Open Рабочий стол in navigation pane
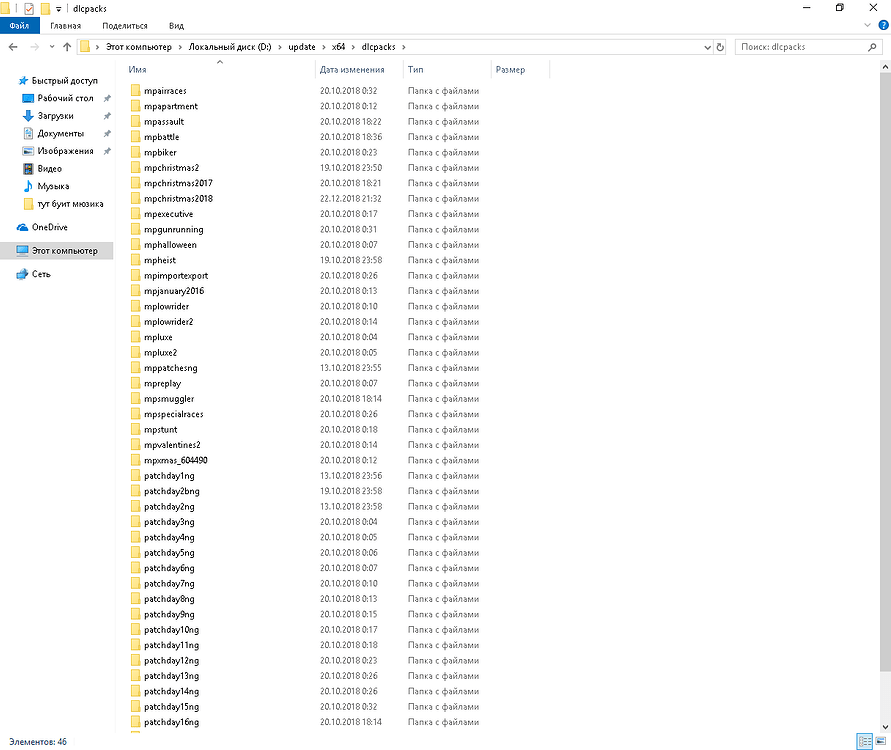This screenshot has height=750, width=891. [57, 98]
